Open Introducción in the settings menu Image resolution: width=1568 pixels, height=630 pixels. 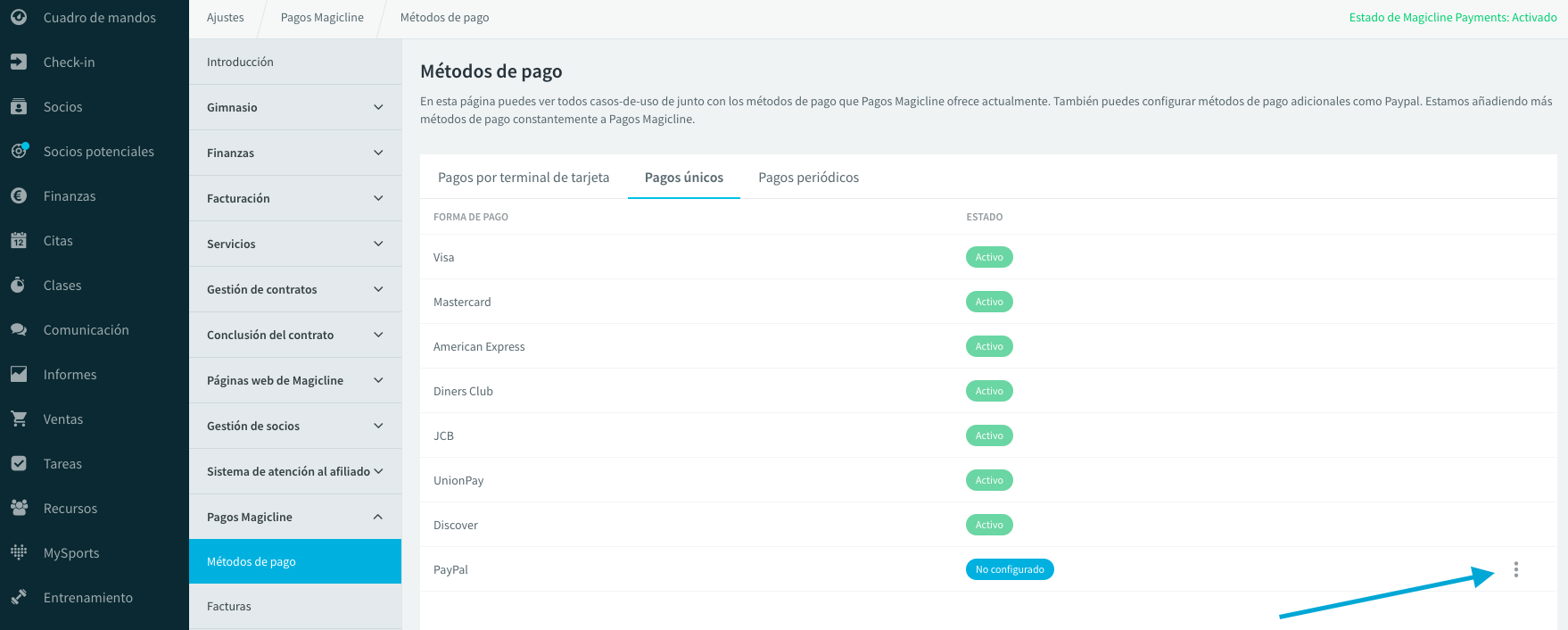tap(295, 62)
